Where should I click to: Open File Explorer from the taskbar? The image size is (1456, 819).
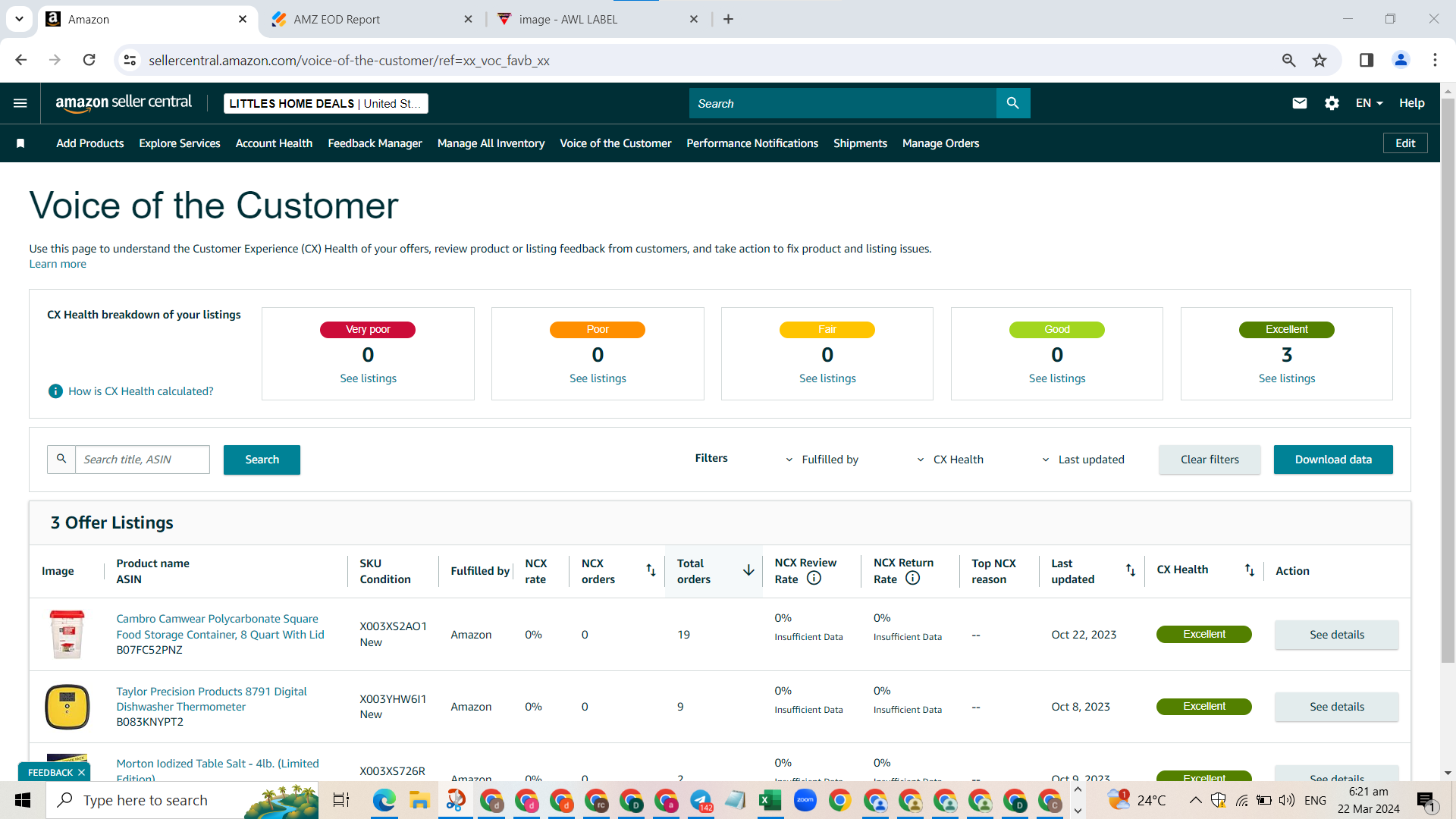click(x=419, y=800)
